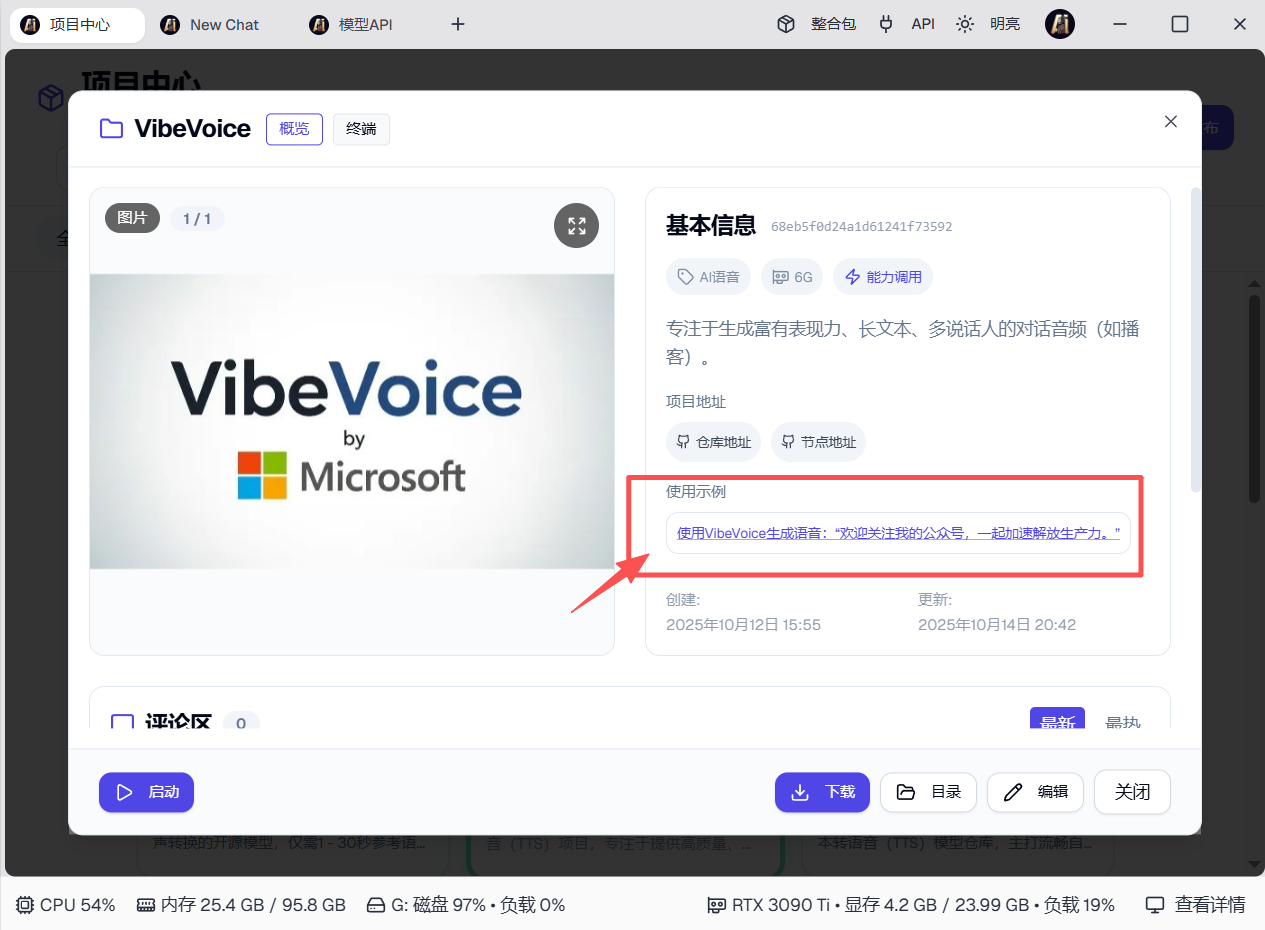Screen dimensions: 1265x930
Task: Open the 仓库地址 GitHub link
Action: tap(714, 442)
